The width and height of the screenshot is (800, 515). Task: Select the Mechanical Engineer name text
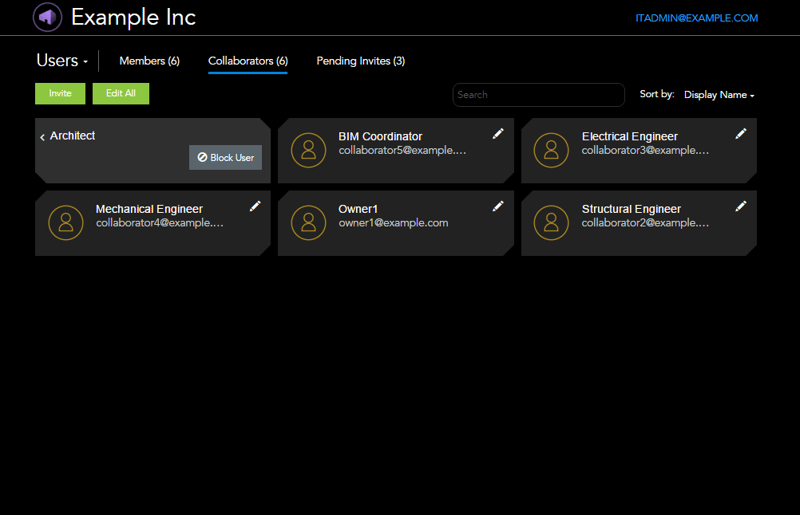click(149, 209)
